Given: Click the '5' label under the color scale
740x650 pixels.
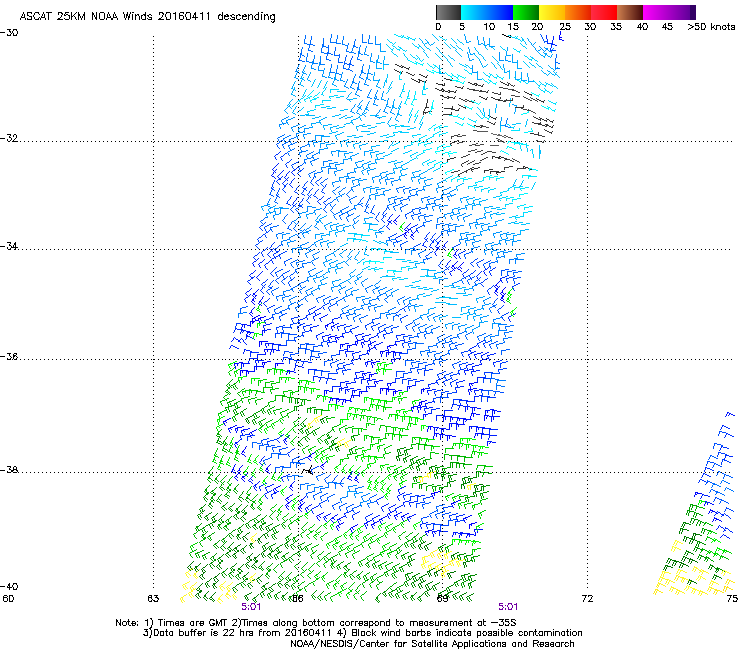Looking at the screenshot, I should click(462, 27).
